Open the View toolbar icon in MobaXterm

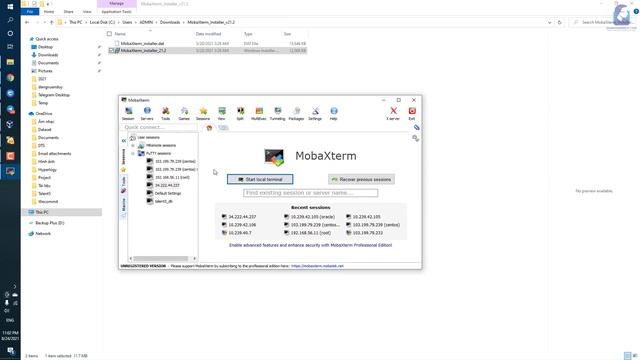click(x=222, y=113)
